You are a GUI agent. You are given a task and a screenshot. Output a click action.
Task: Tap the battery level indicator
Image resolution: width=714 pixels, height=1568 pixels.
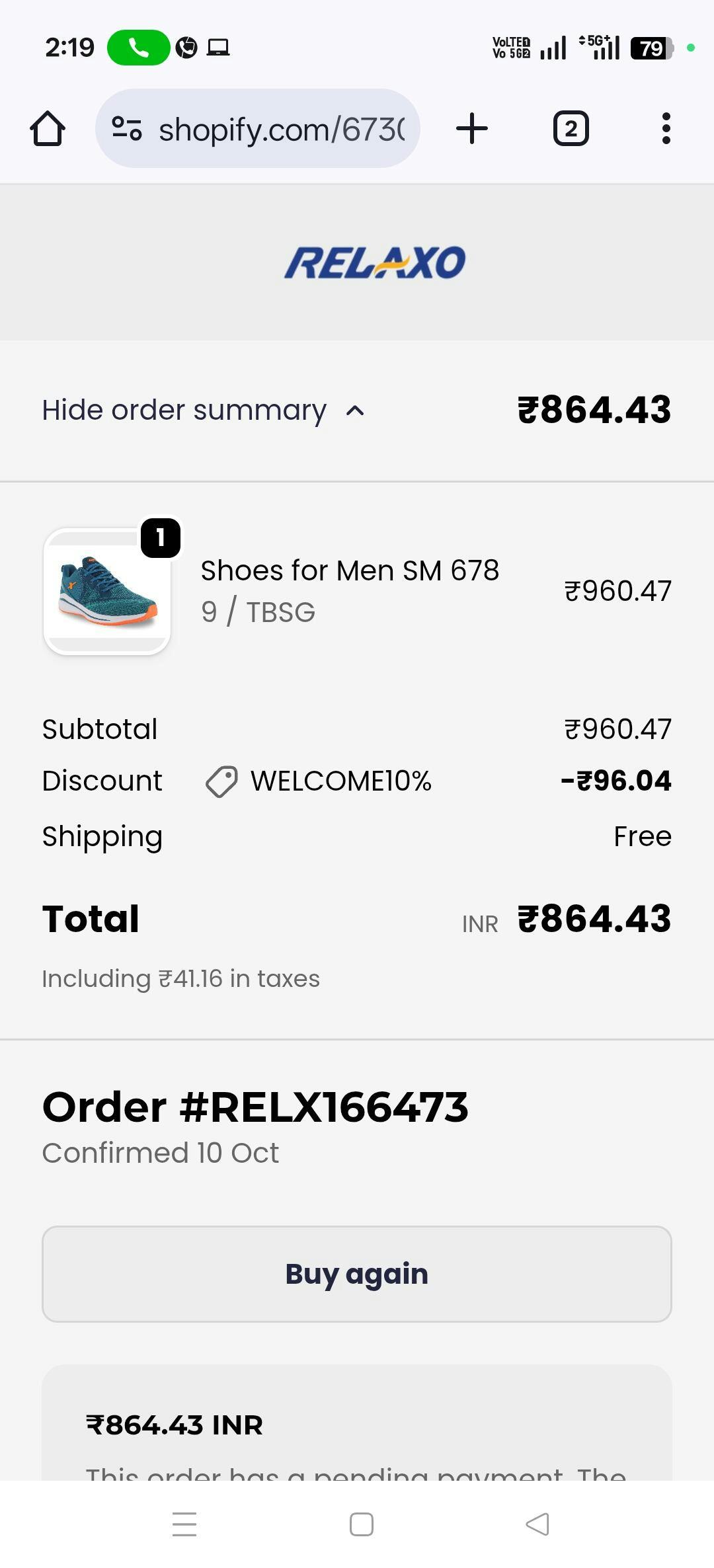[x=651, y=48]
